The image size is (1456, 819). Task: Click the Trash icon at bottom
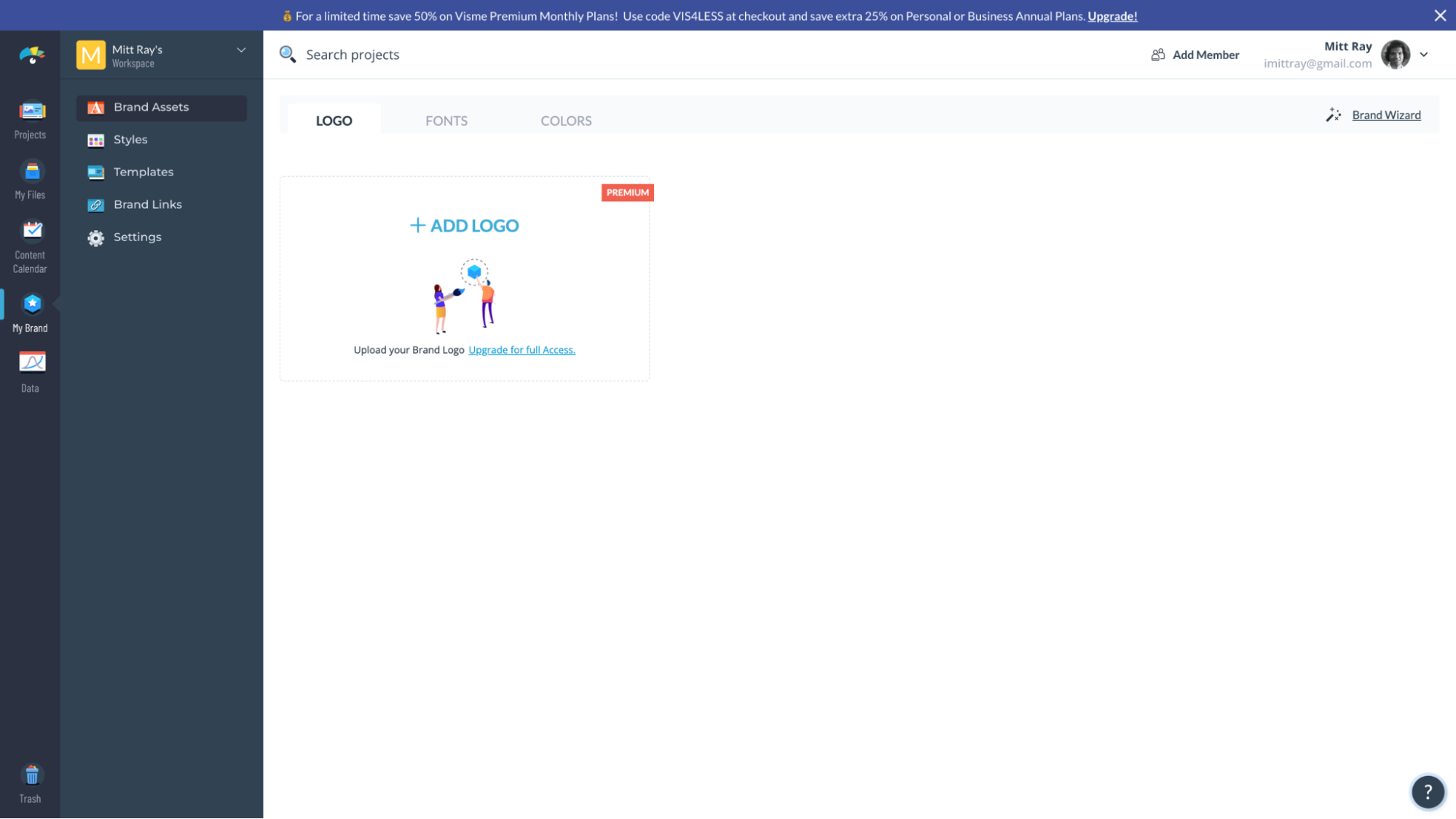click(x=30, y=775)
